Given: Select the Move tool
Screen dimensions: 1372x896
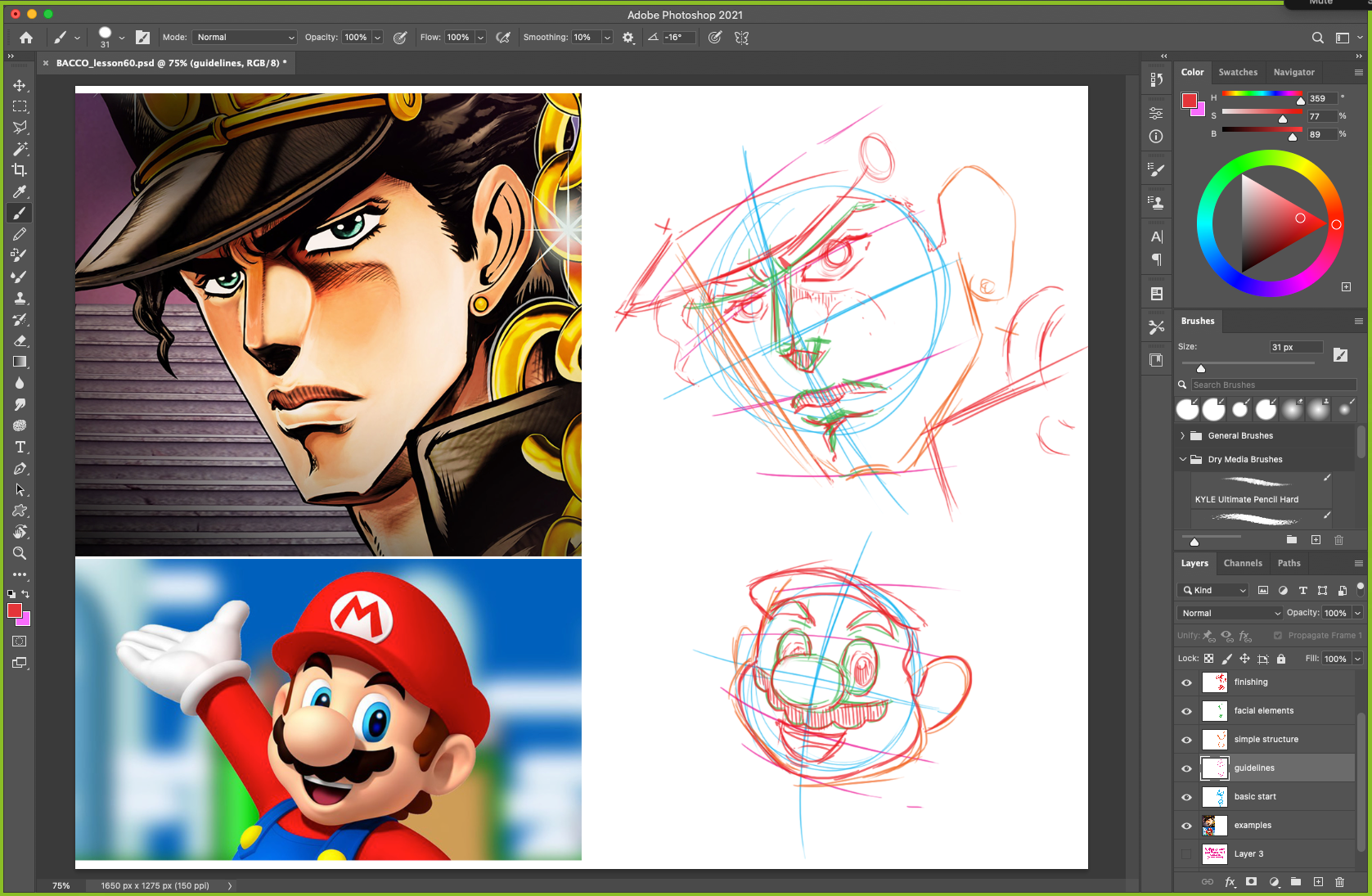Looking at the screenshot, I should pos(20,85).
